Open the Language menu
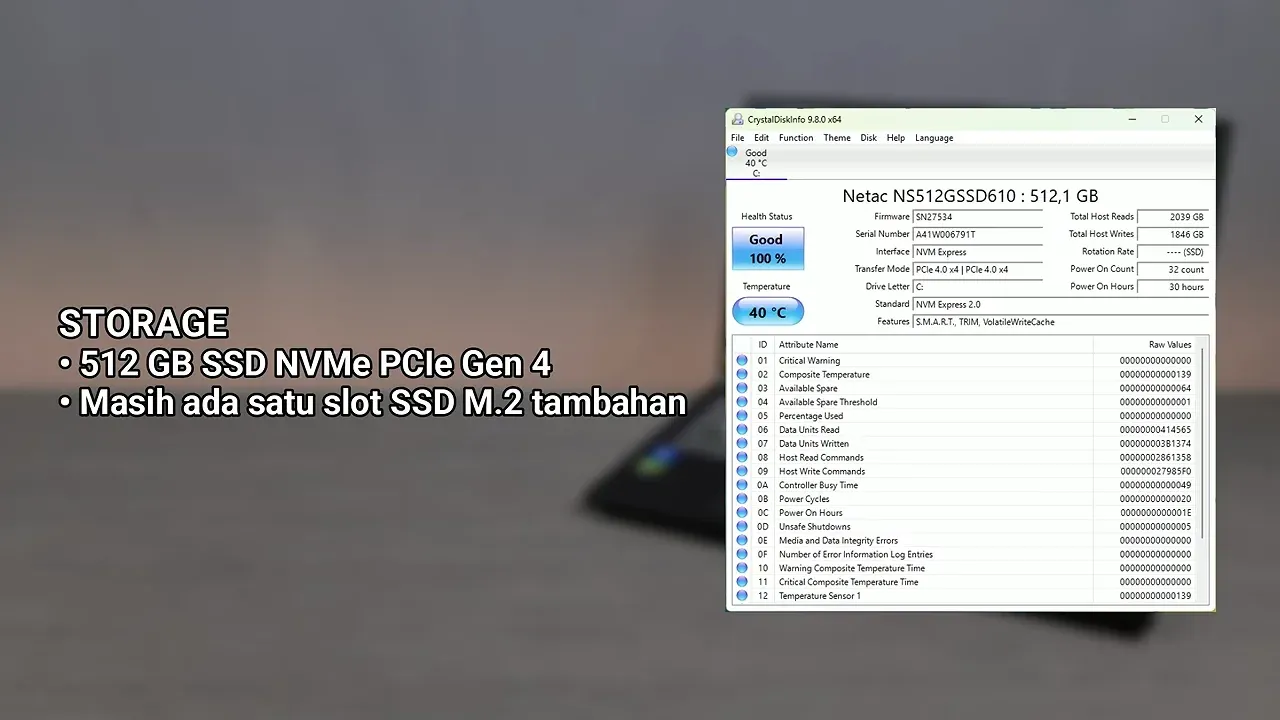This screenshot has height=720, width=1280. (x=934, y=138)
